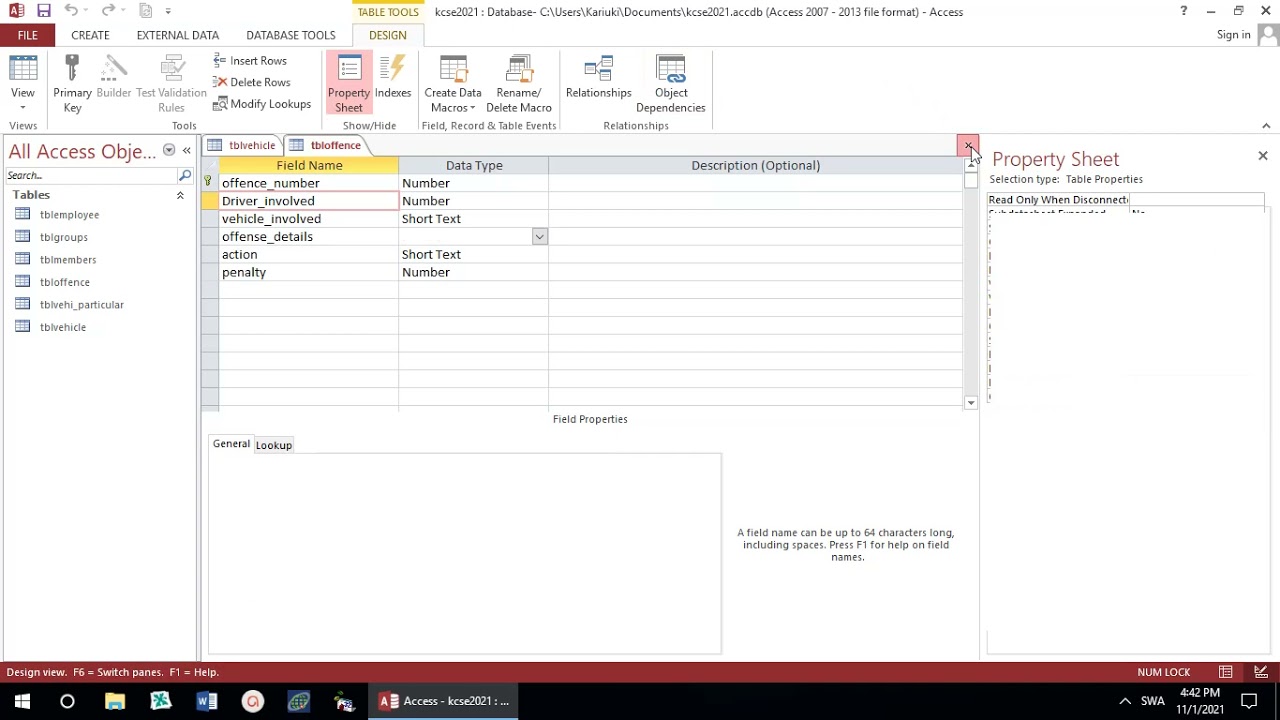Open the Indexes window
The image size is (1280, 720).
393,78
